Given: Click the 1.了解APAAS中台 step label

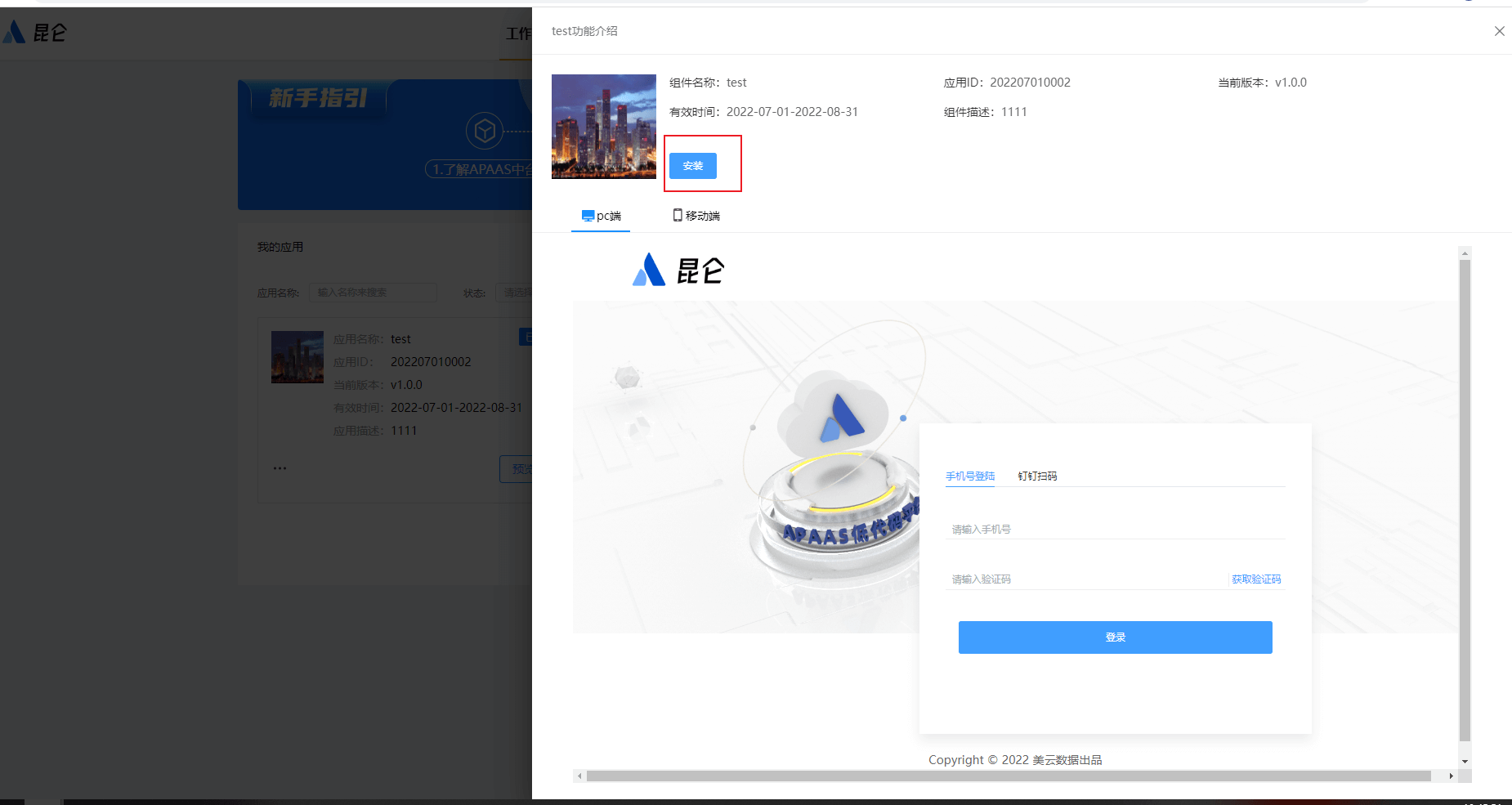Looking at the screenshot, I should tap(479, 169).
